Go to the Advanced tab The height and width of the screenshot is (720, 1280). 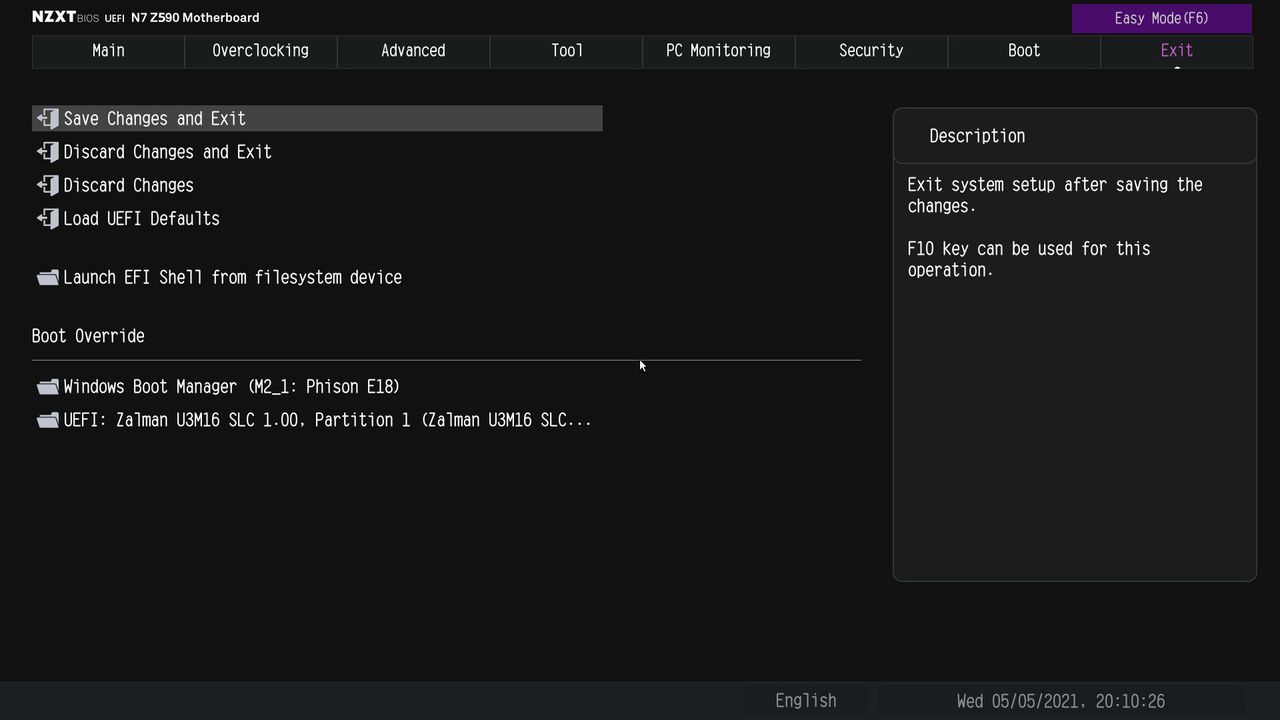(x=413, y=51)
